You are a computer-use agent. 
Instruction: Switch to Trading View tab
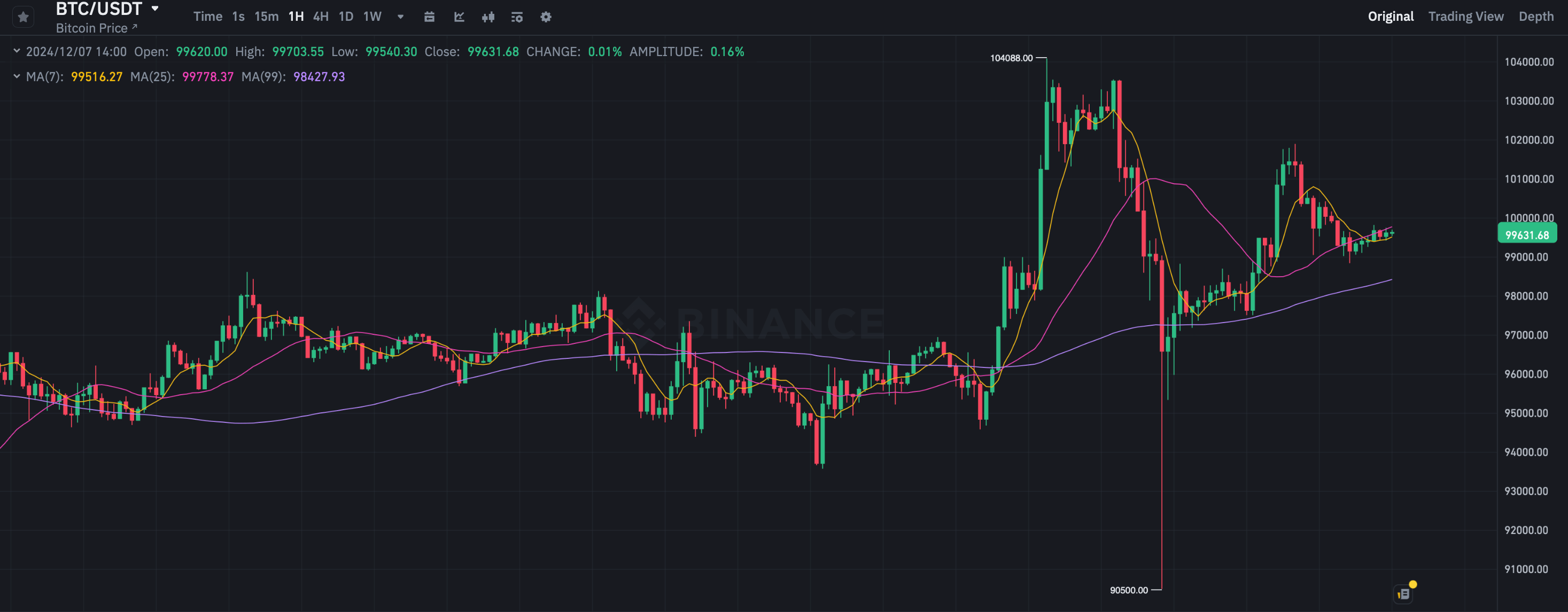1465,17
